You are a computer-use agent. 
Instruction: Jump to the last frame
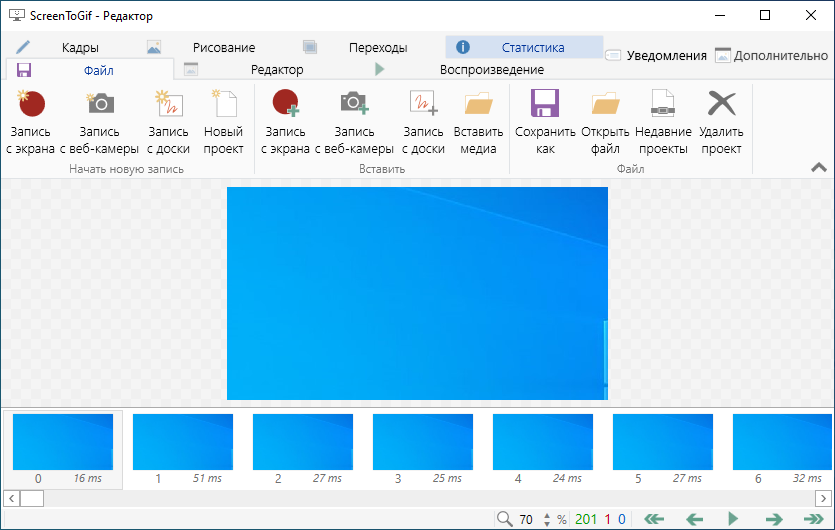pos(814,519)
